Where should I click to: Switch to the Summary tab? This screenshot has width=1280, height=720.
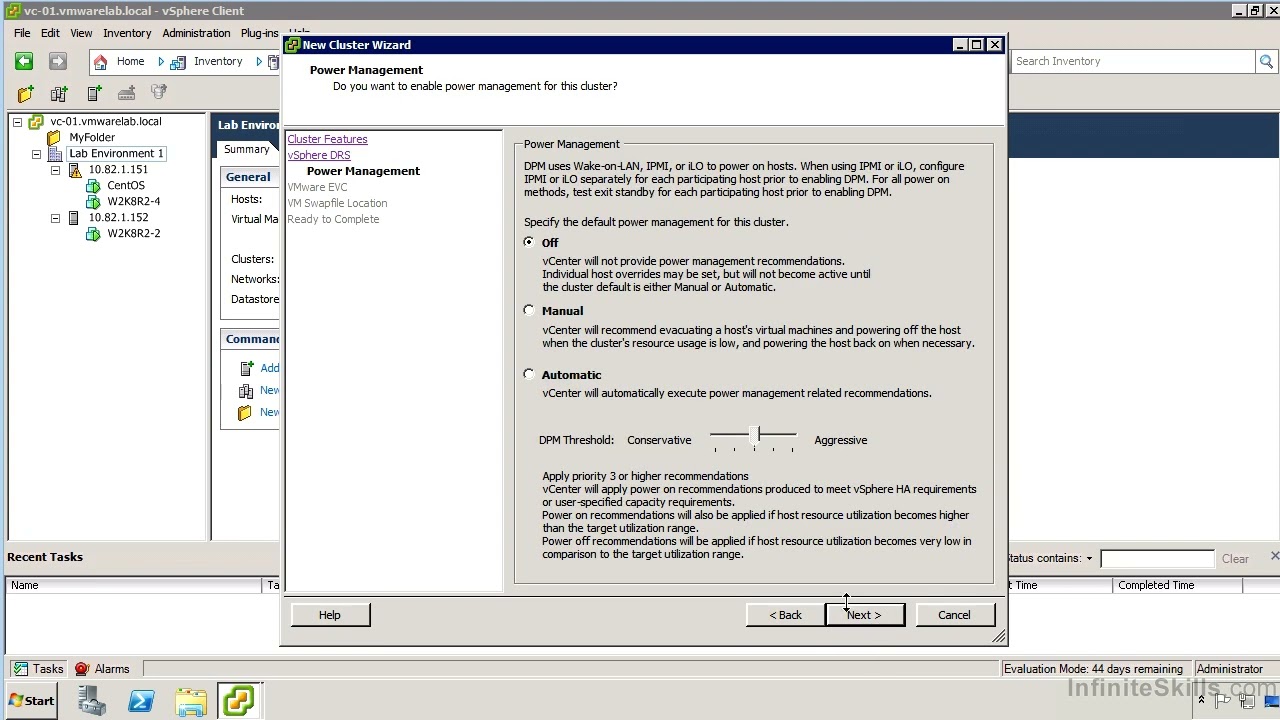pyautogui.click(x=246, y=149)
